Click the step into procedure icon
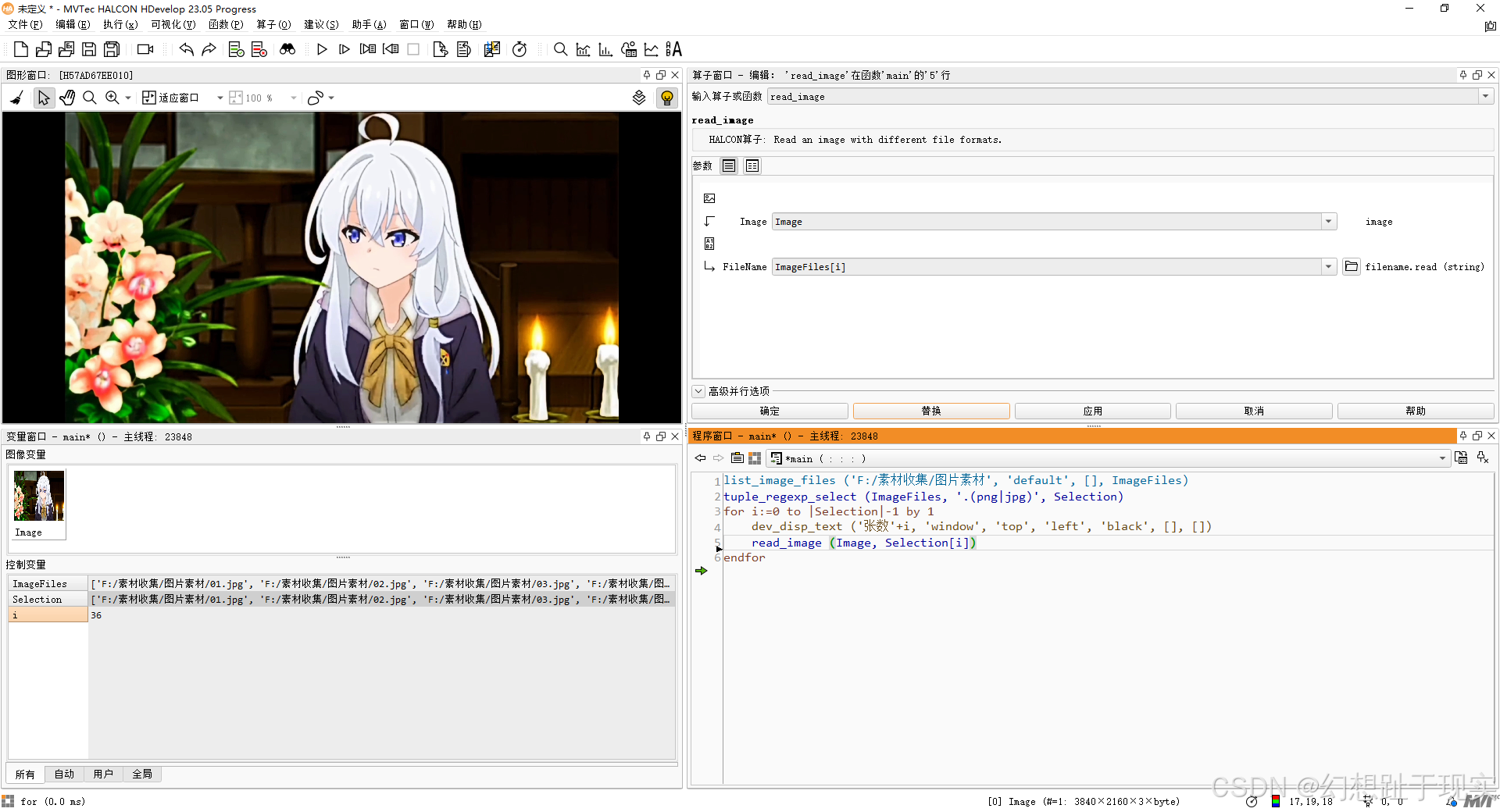This screenshot has height=812, width=1500. tap(368, 49)
